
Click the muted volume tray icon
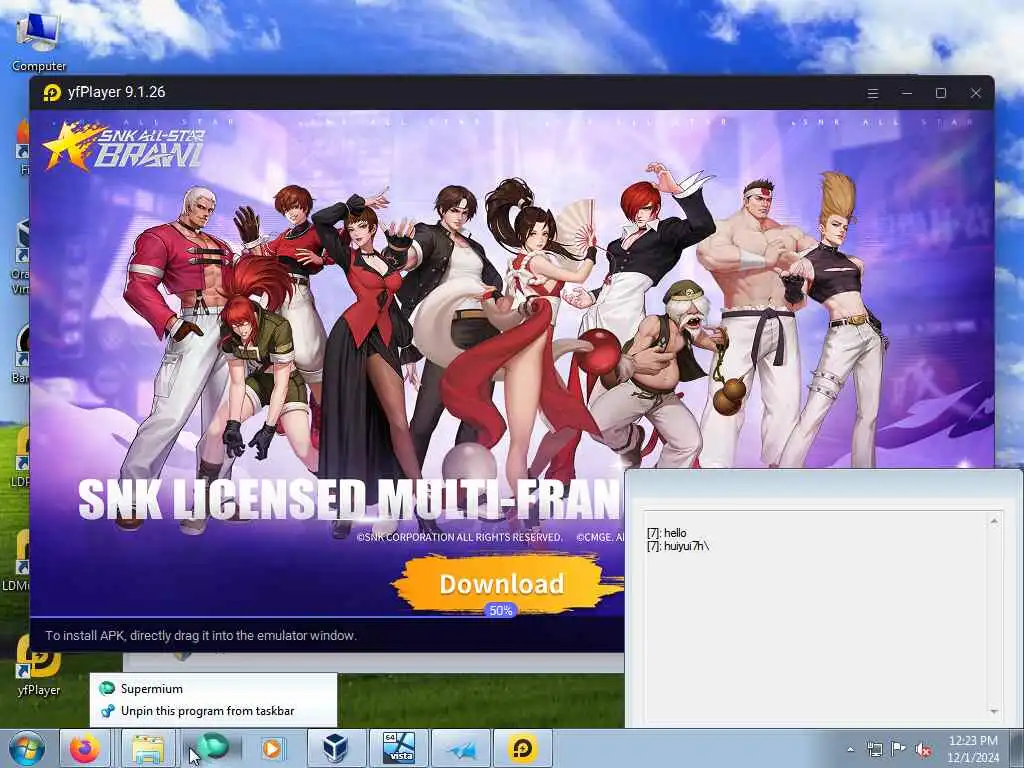click(923, 750)
